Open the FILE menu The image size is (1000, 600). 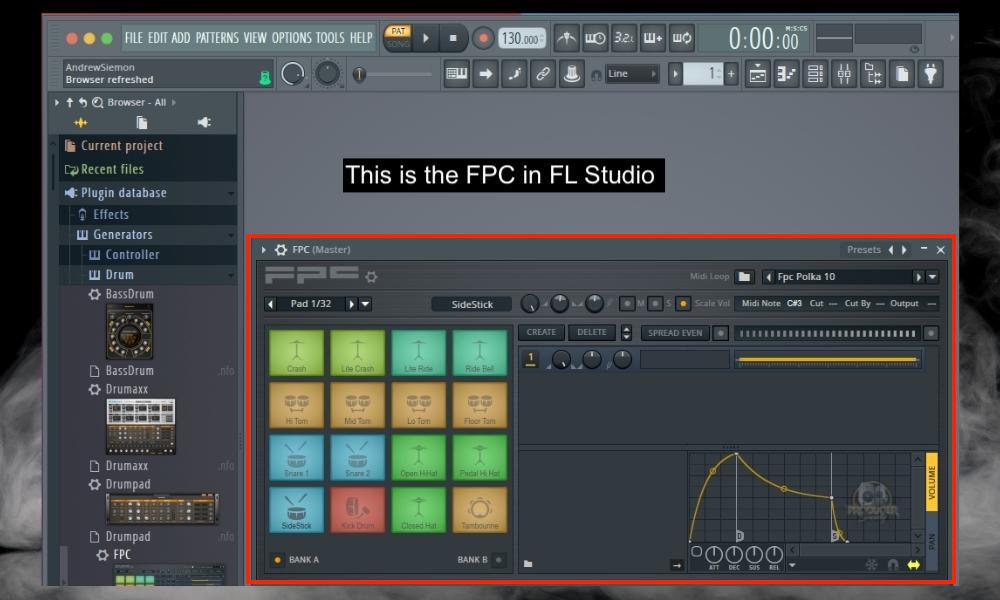[x=134, y=38]
